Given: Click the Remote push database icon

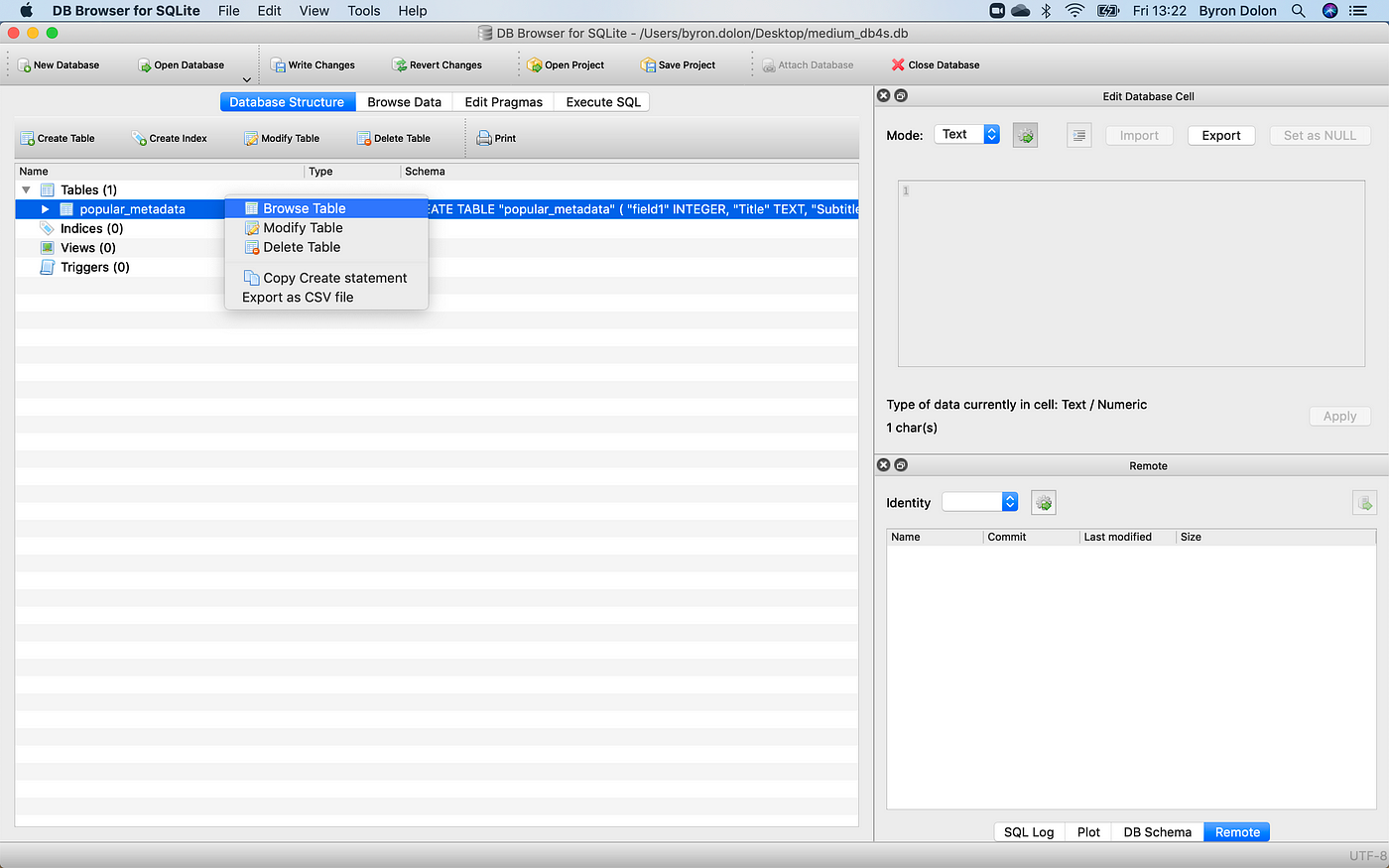Looking at the screenshot, I should point(1364,503).
